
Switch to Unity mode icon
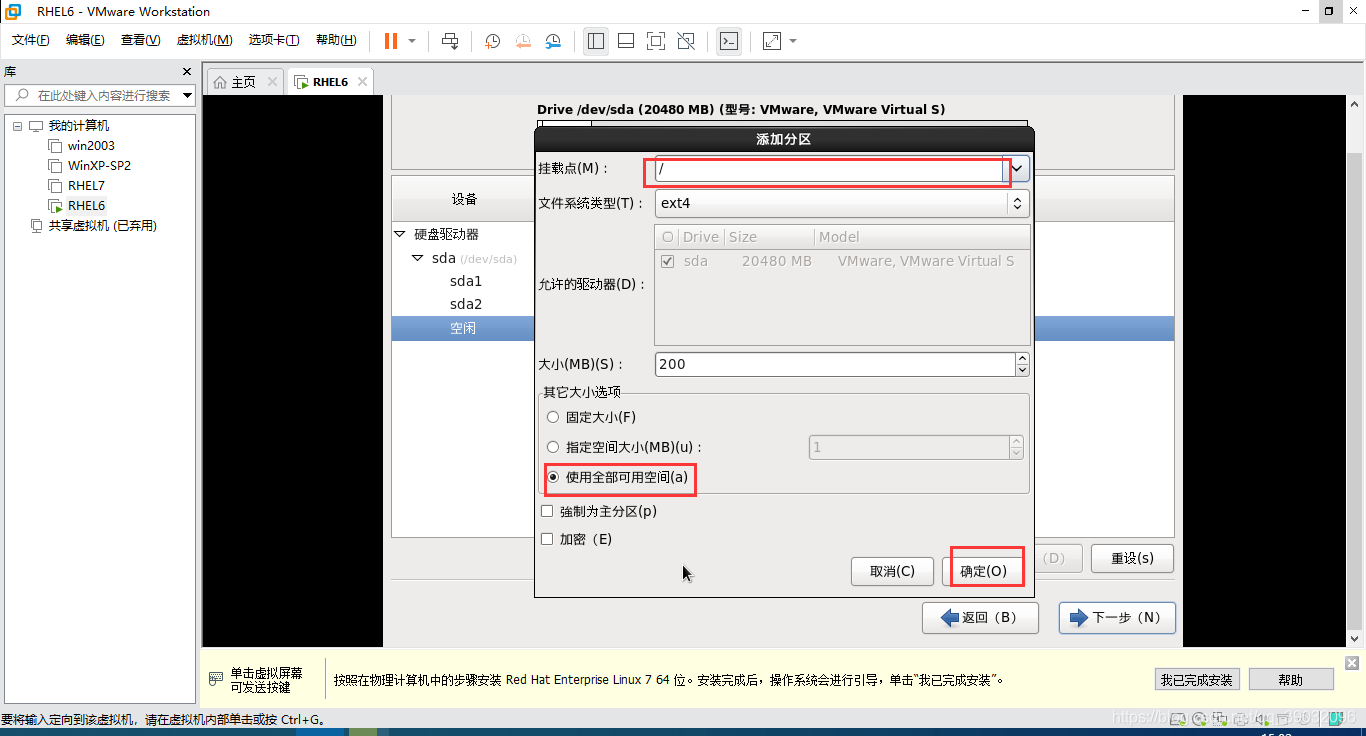point(686,41)
